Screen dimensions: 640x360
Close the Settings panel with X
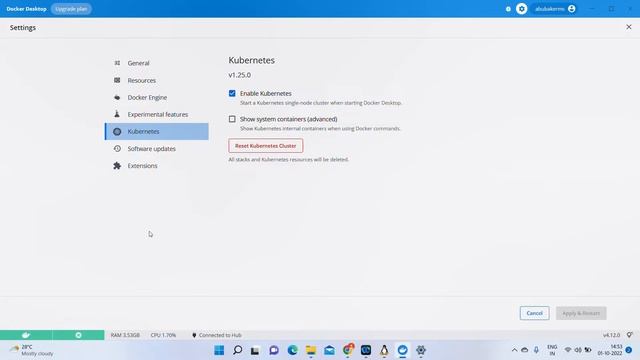coord(629,27)
